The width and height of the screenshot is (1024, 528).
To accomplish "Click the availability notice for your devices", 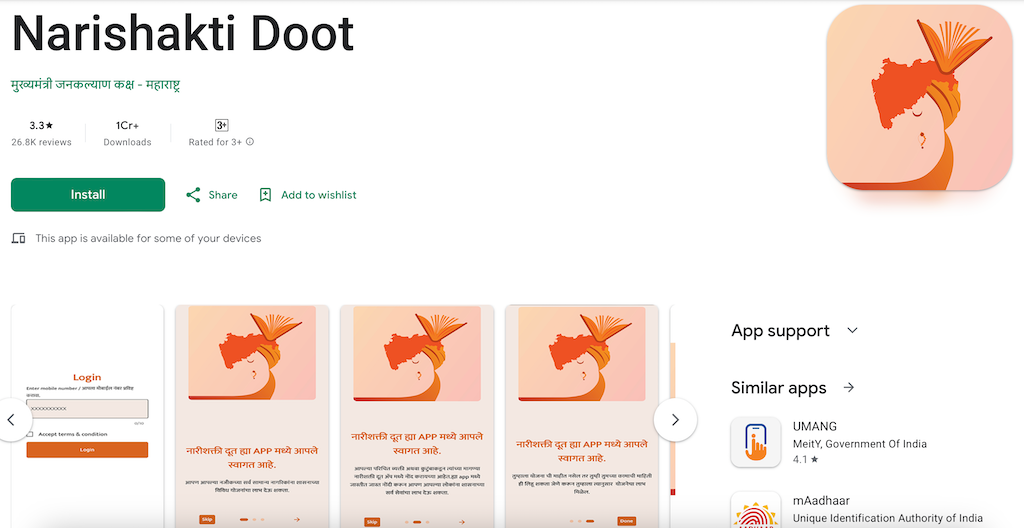I will 148,239.
